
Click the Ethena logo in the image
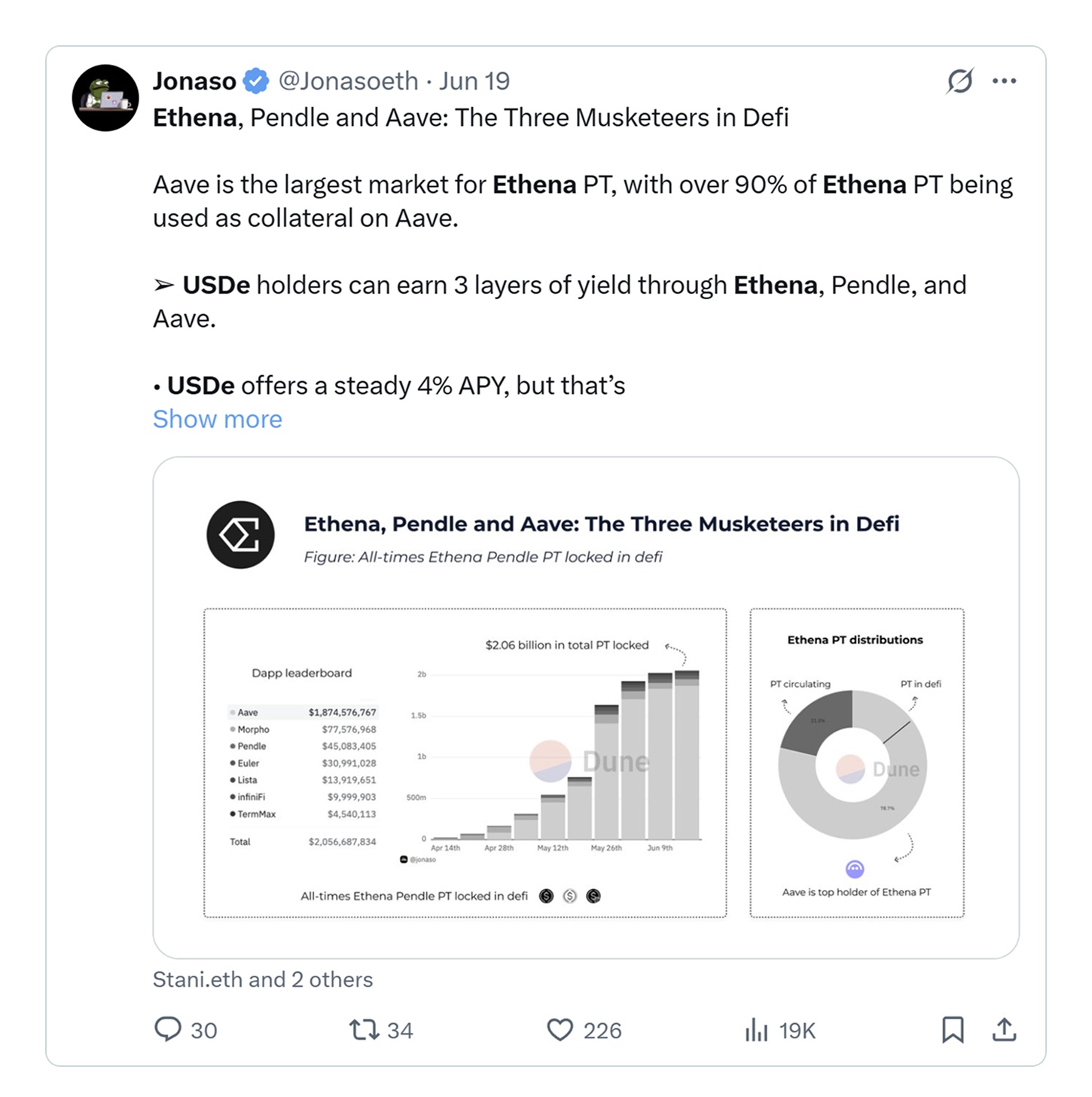click(240, 535)
